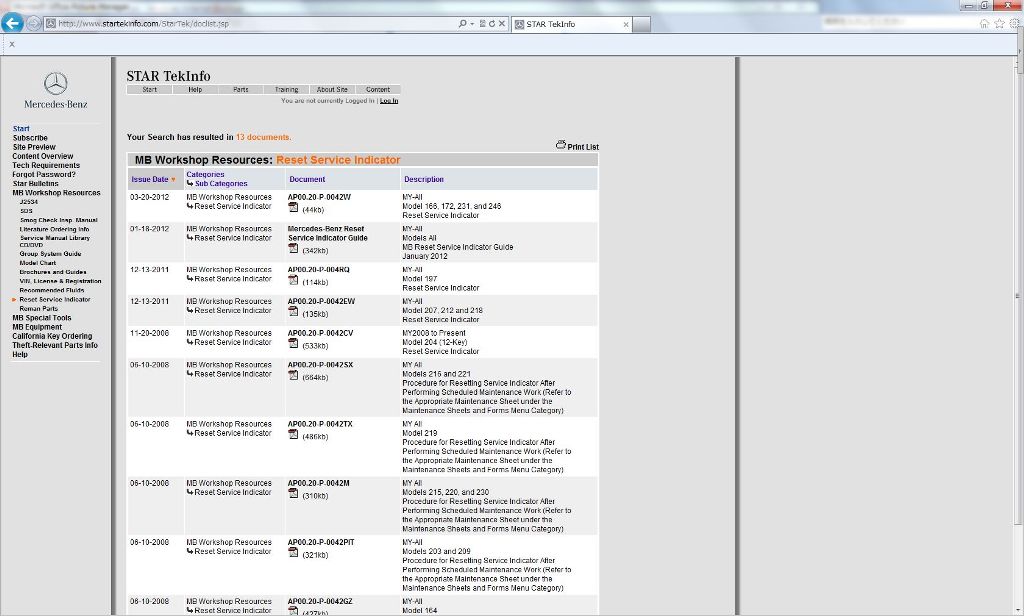Open document link AP00.20-P-0042W

pyautogui.click(x=319, y=197)
